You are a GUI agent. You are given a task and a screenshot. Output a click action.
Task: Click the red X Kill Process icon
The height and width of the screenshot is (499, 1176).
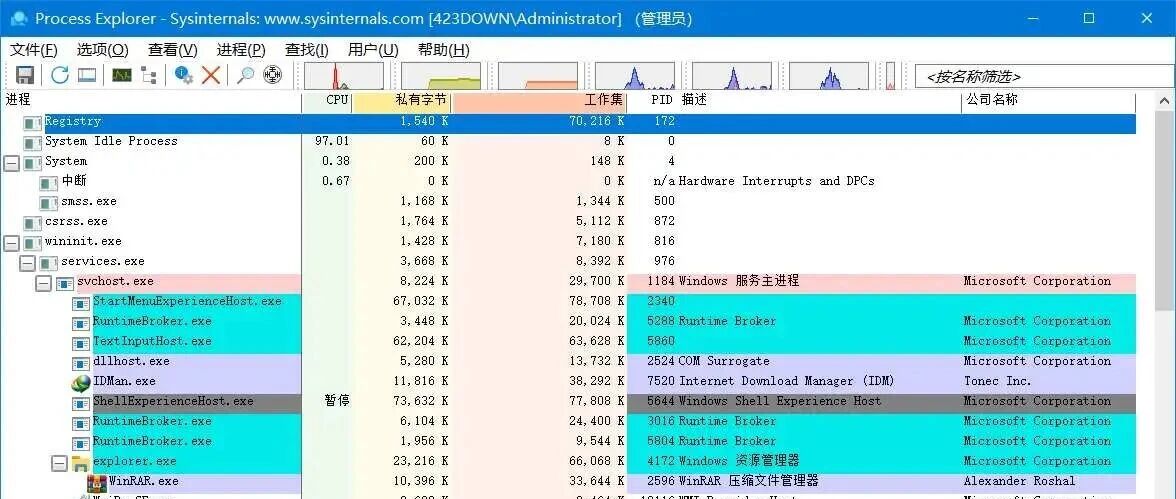pyautogui.click(x=212, y=75)
